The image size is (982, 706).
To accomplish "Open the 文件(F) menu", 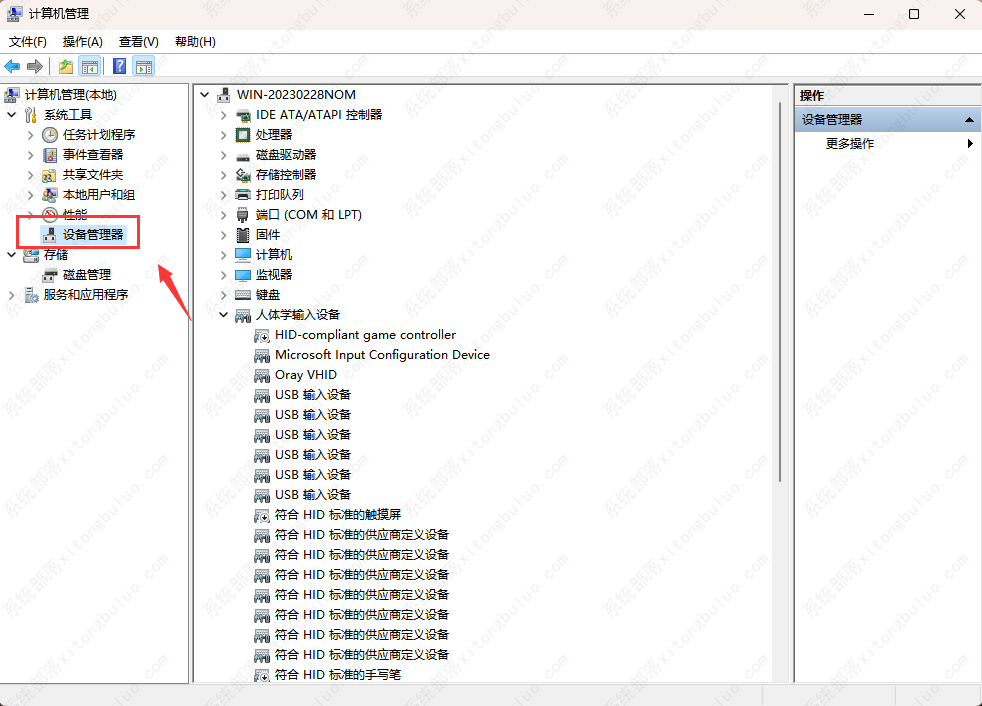I will click(x=27, y=42).
